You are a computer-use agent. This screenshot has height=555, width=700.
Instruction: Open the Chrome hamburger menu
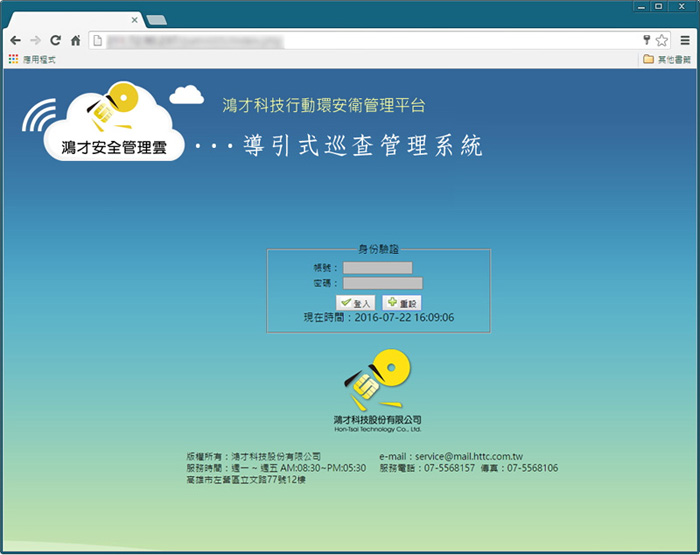point(685,41)
